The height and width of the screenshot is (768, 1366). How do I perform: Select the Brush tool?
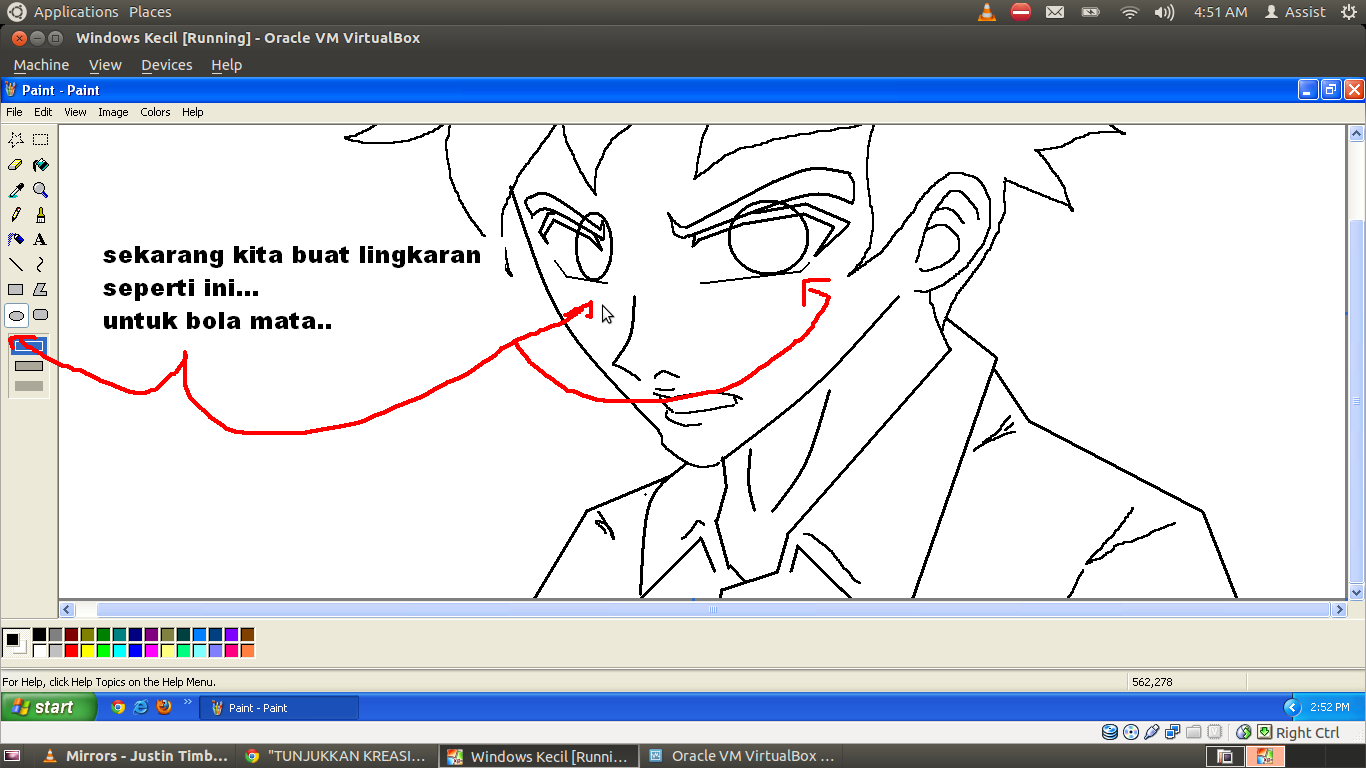pos(41,215)
